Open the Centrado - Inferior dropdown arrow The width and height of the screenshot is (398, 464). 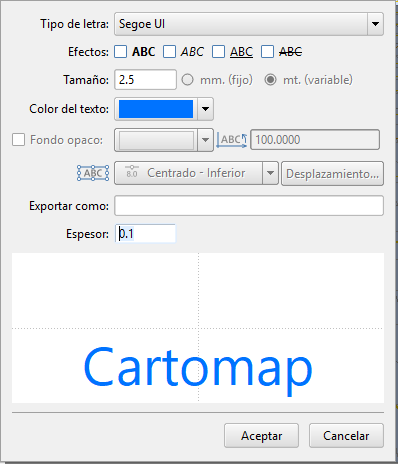[x=270, y=173]
